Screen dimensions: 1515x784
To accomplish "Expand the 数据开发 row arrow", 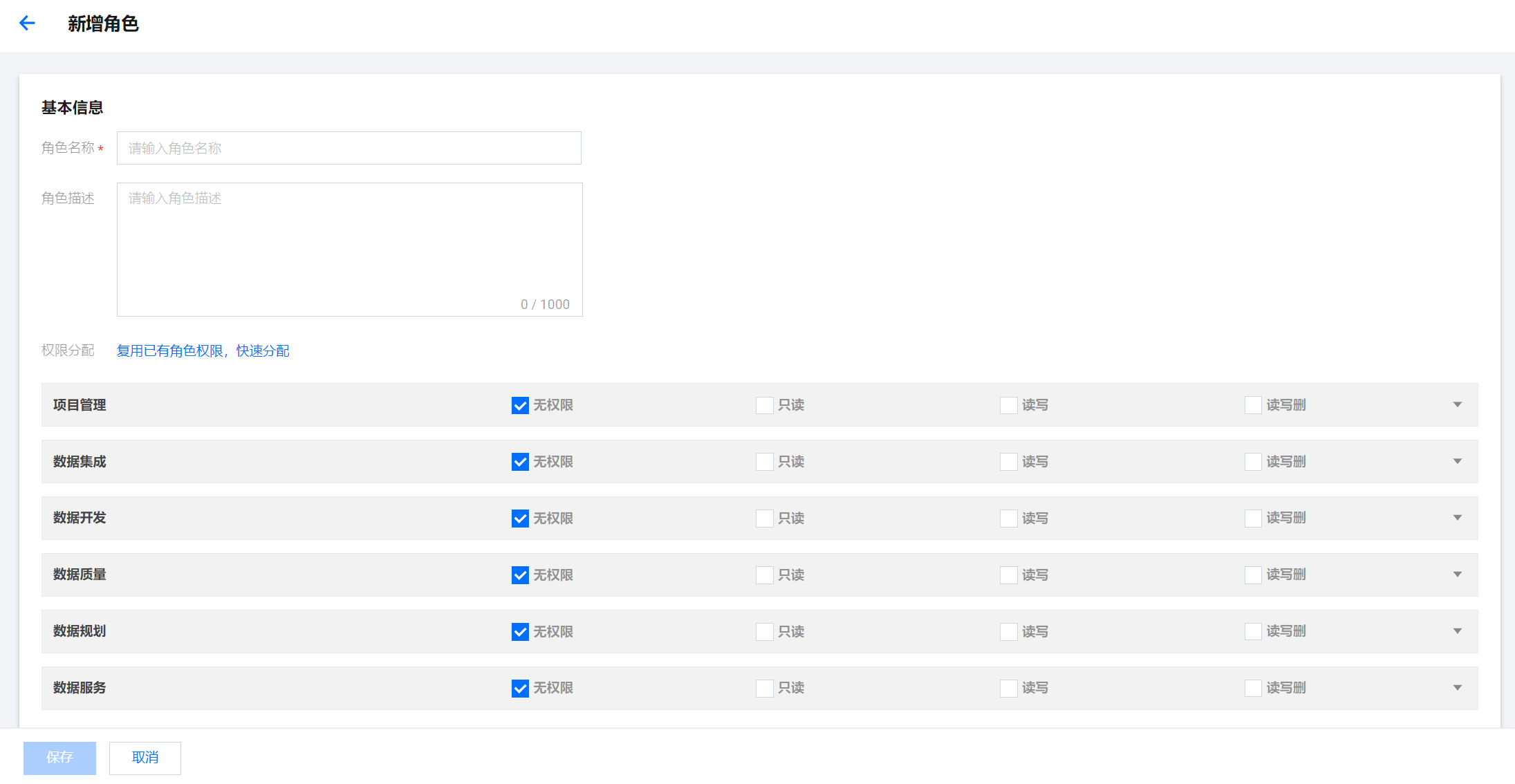I will pyautogui.click(x=1457, y=518).
